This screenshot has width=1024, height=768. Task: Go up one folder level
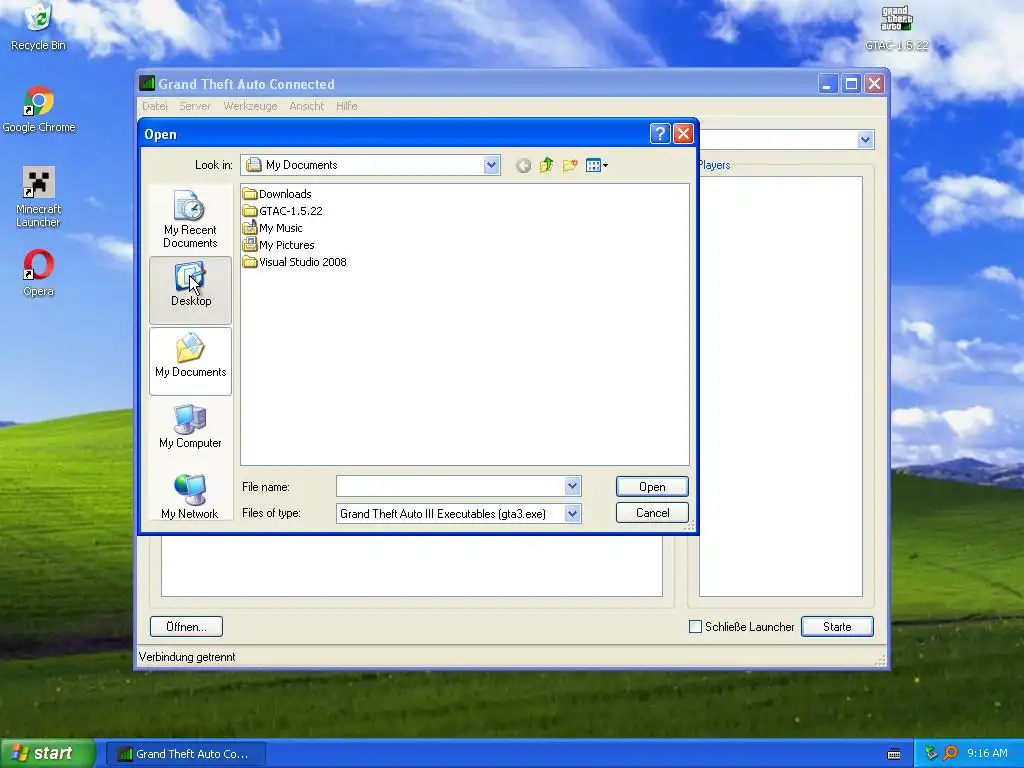(547, 165)
